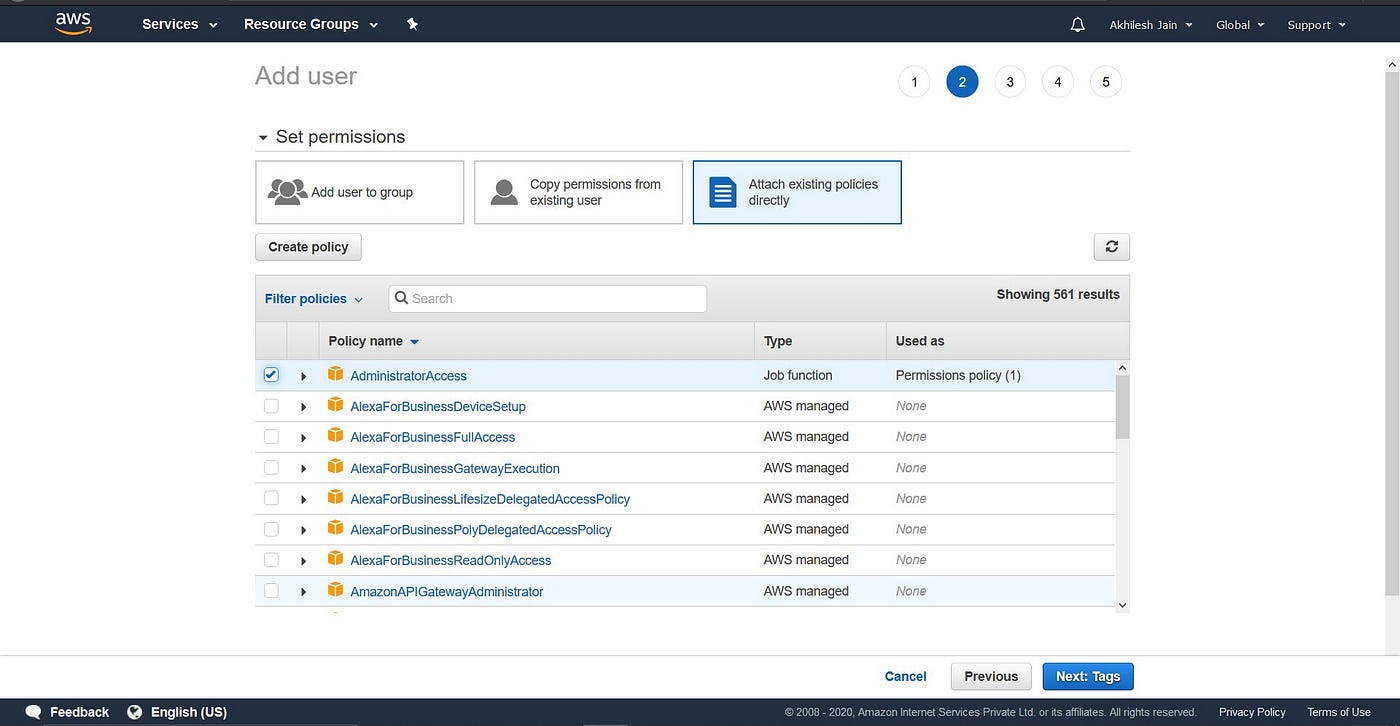Expand the AmazonAPIGatewayAdministrator row arrow
Viewport: 1400px width, 726px height.
click(x=303, y=592)
